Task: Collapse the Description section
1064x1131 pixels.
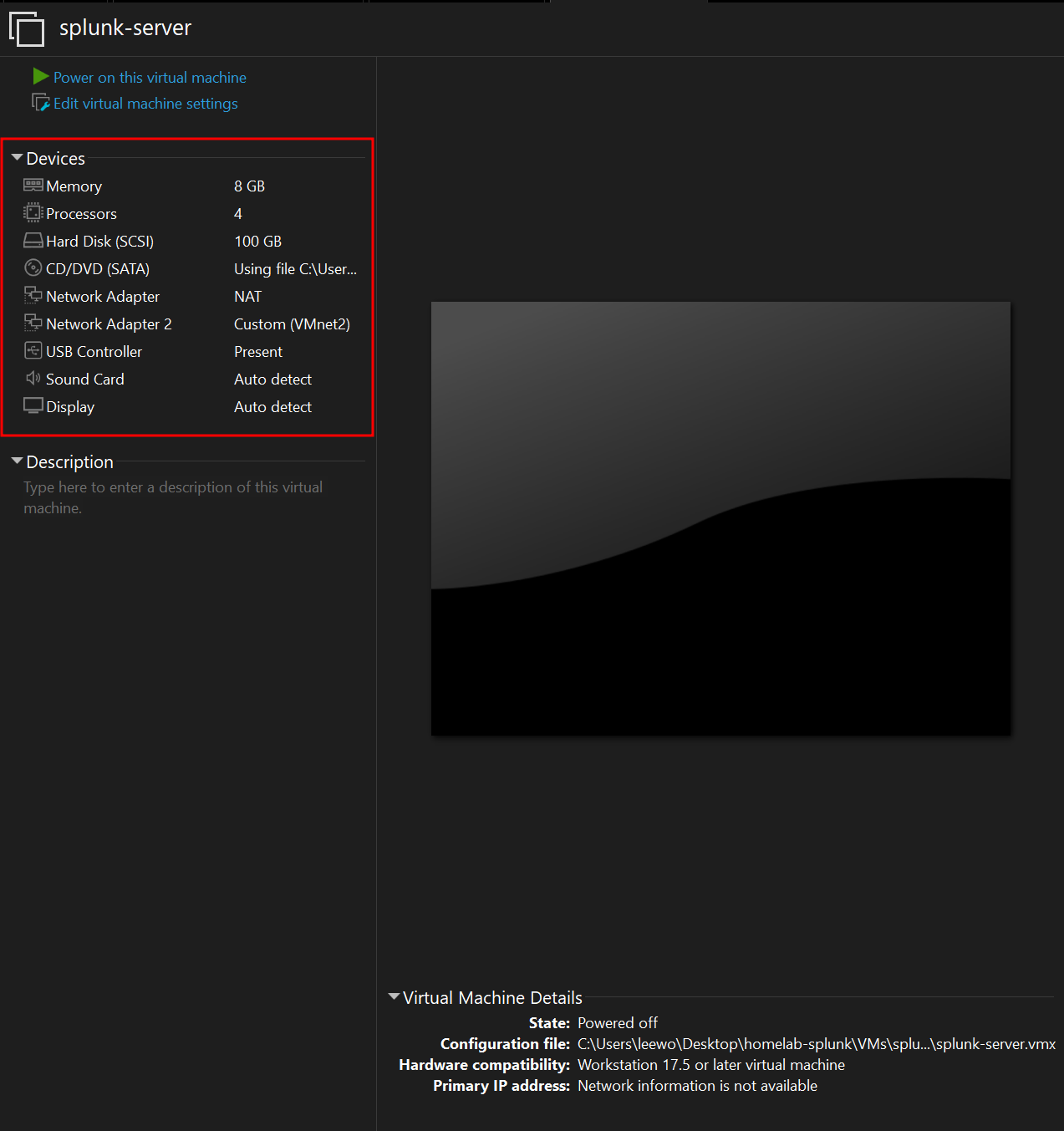Action: 17,461
